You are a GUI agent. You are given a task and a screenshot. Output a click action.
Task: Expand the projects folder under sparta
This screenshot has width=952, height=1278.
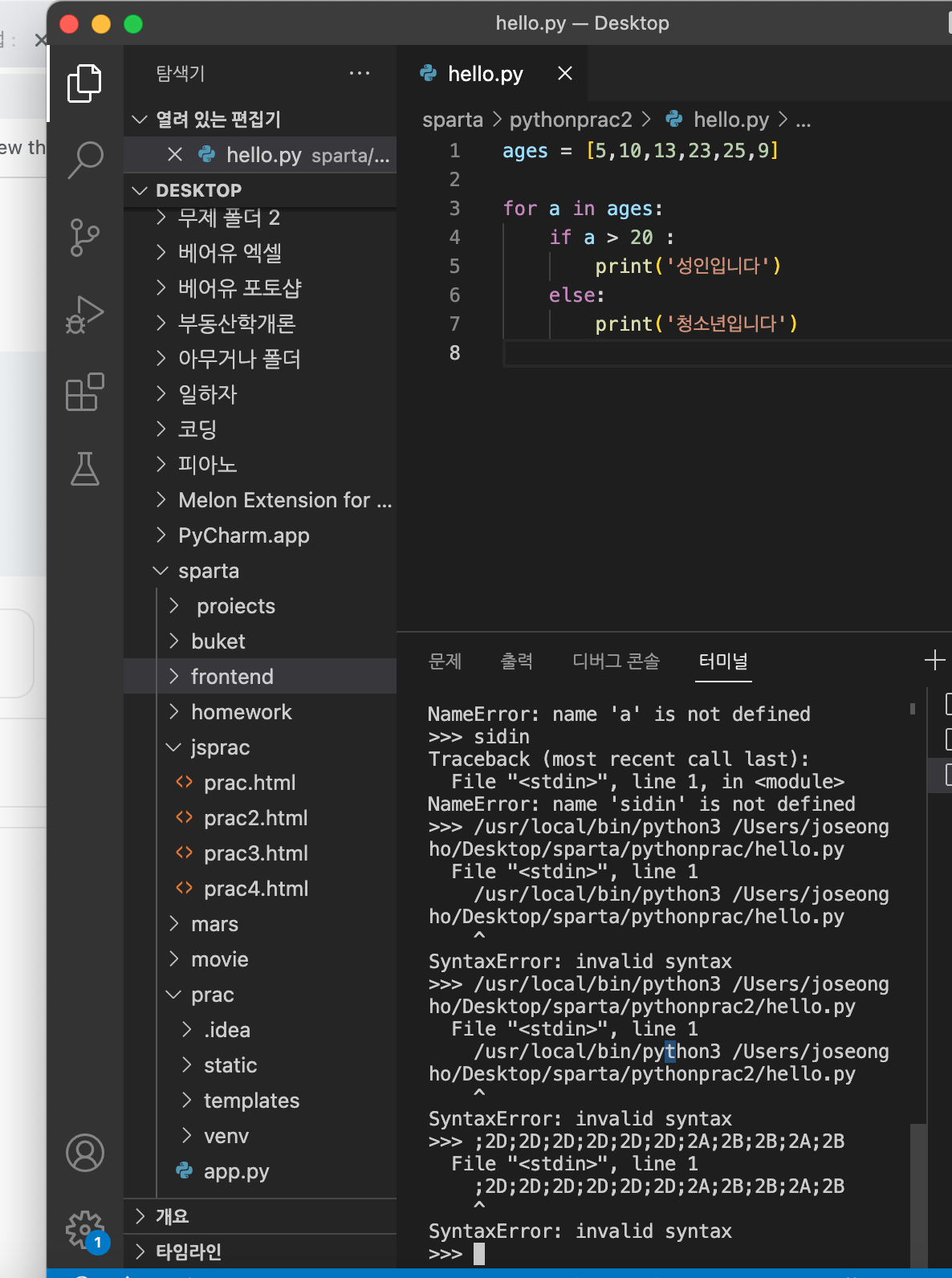[260, 606]
